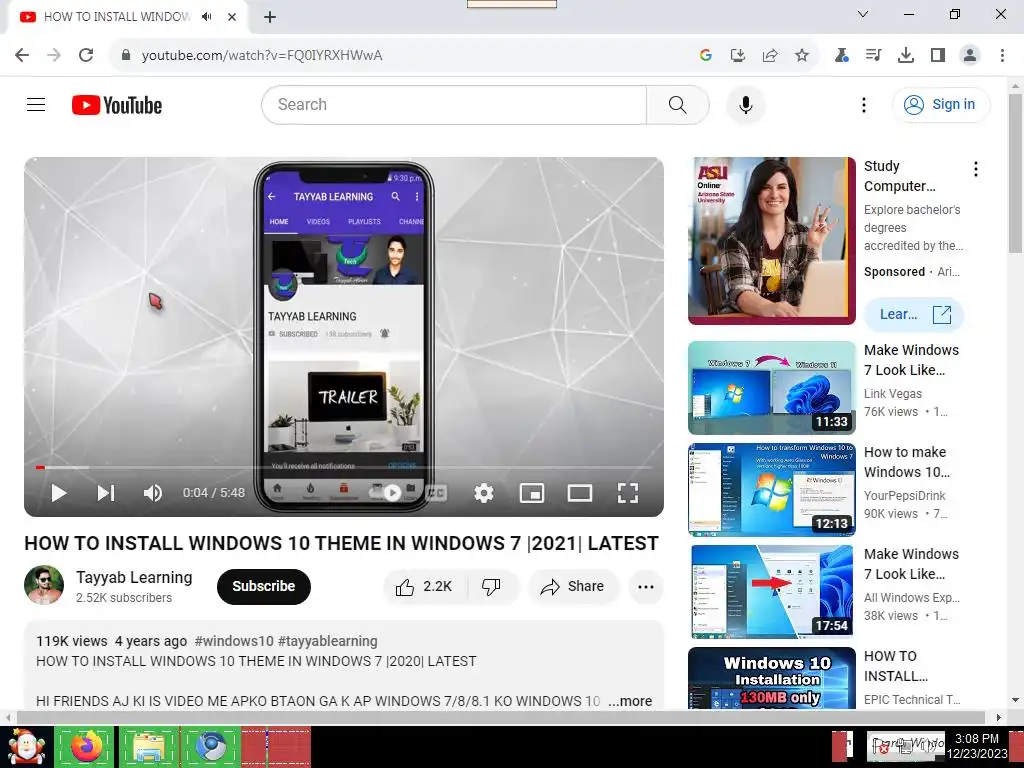Open the Santa Start button
The width and height of the screenshot is (1024, 768).
pos(25,746)
